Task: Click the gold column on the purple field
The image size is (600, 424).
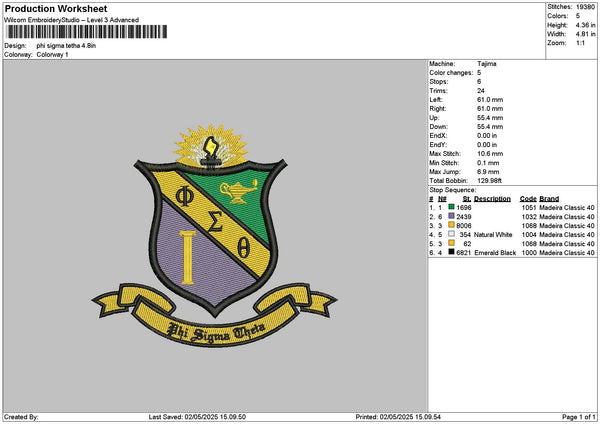Action: click(188, 258)
